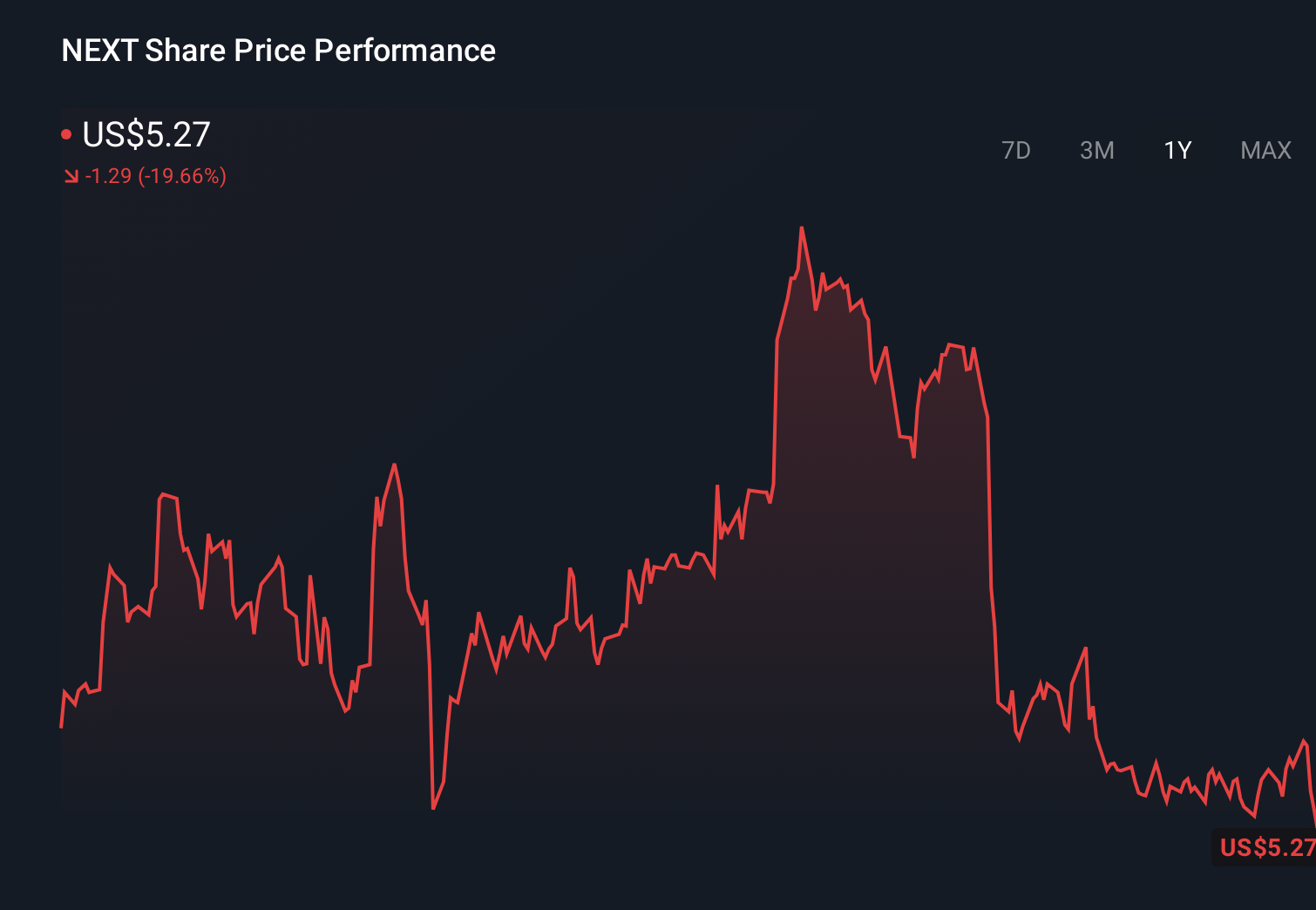Click the highest peak of the price line
The height and width of the screenshot is (910, 1316).
tap(802, 227)
